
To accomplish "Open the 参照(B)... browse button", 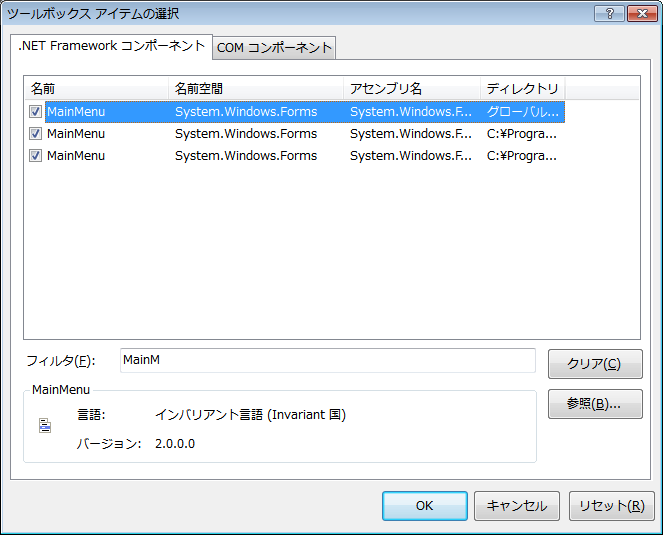I will pos(595,404).
